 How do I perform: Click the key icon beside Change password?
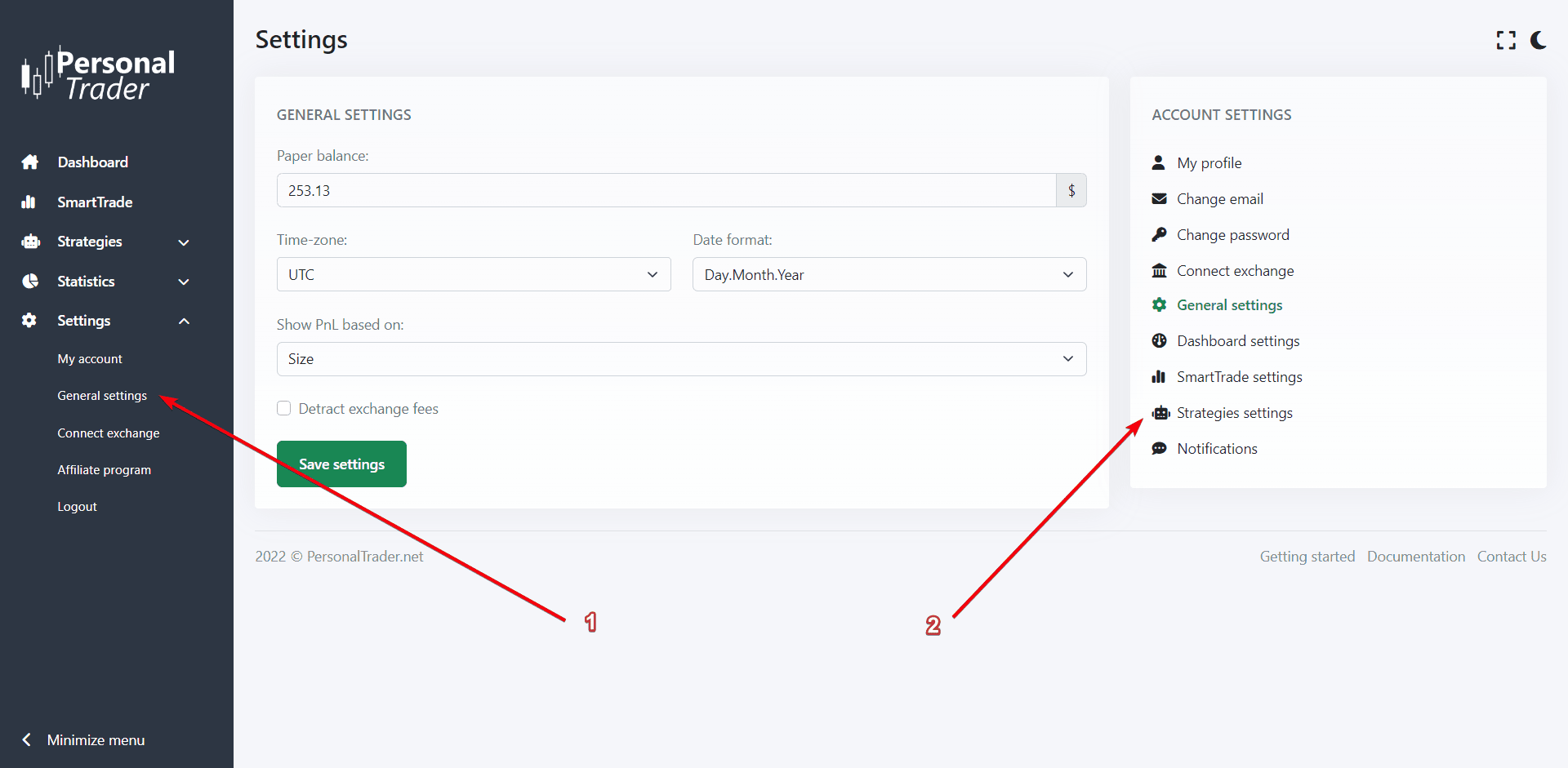pos(1159,235)
